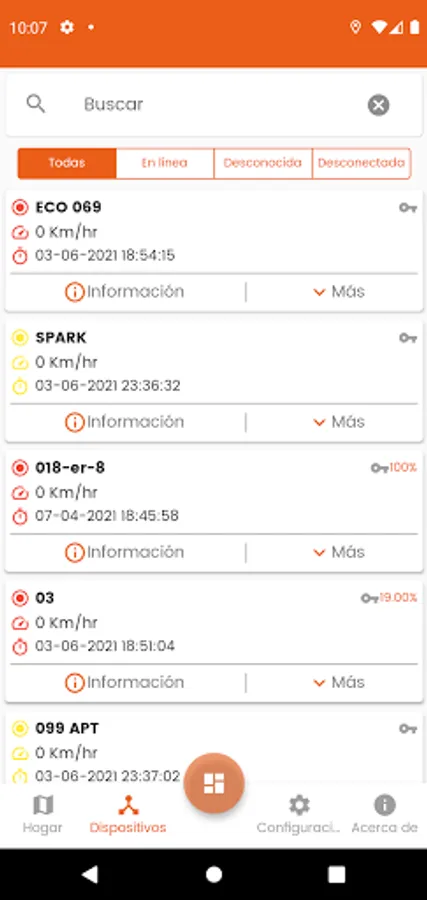Expand Más on ECO 069 card
427x900 pixels.
point(339,292)
